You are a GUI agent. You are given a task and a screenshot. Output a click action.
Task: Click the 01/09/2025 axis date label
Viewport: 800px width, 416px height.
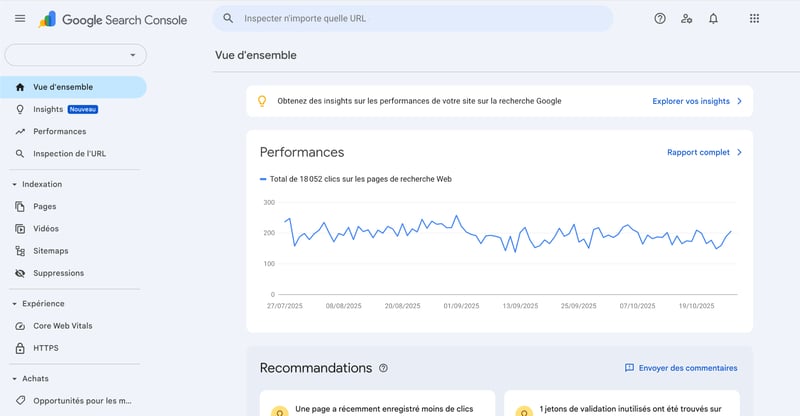coord(461,306)
